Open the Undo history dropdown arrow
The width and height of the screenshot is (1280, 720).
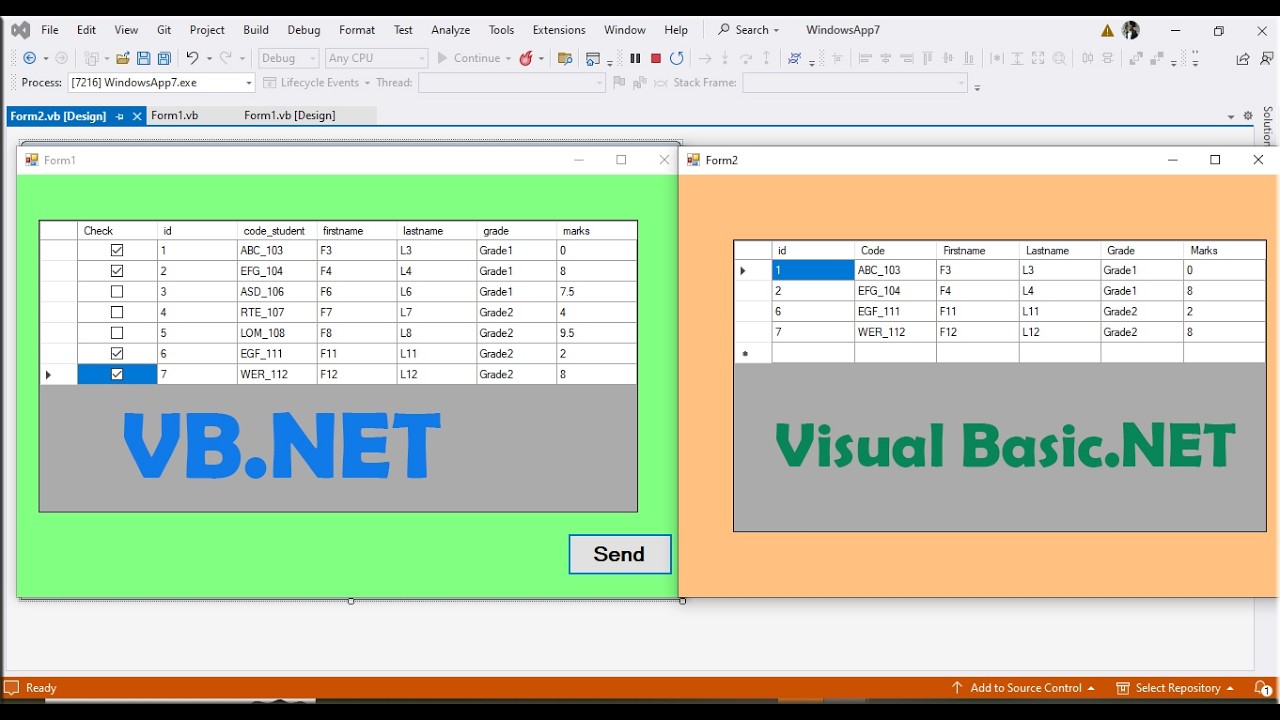pos(209,58)
